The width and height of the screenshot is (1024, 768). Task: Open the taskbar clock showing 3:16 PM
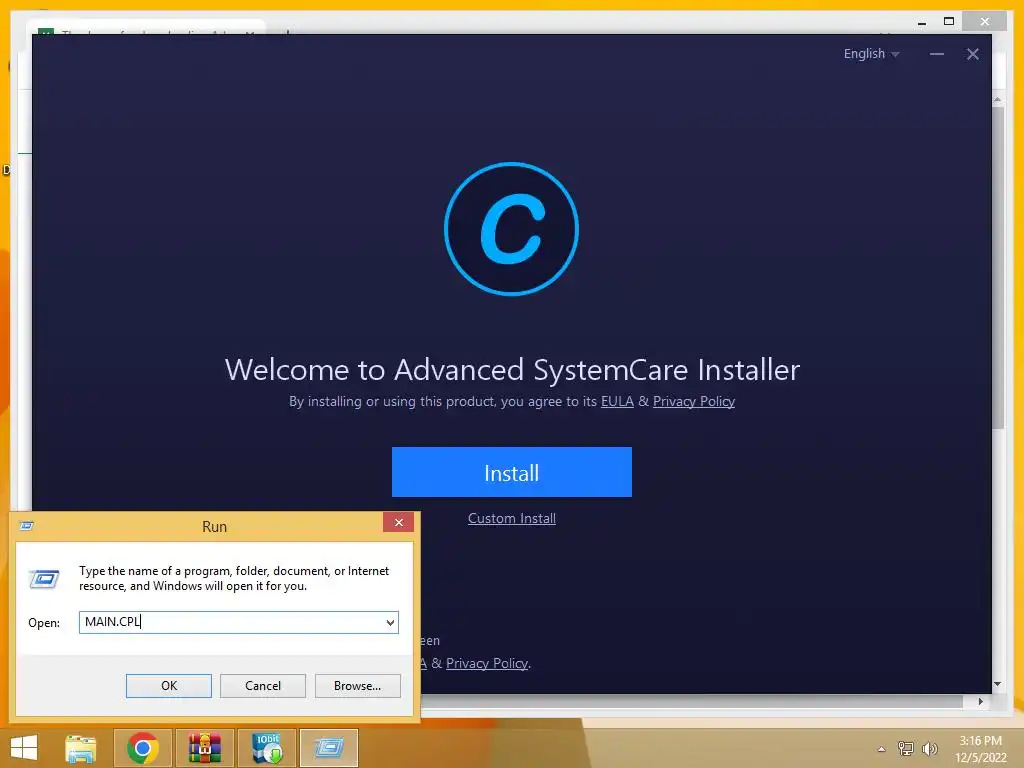pos(980,749)
